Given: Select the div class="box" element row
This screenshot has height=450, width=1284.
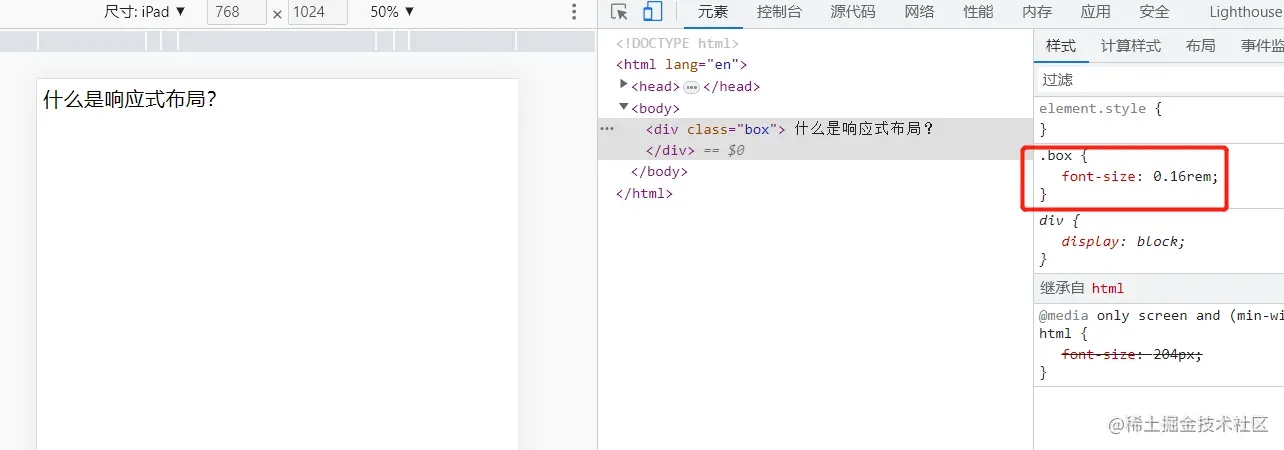Looking at the screenshot, I should (x=816, y=129).
